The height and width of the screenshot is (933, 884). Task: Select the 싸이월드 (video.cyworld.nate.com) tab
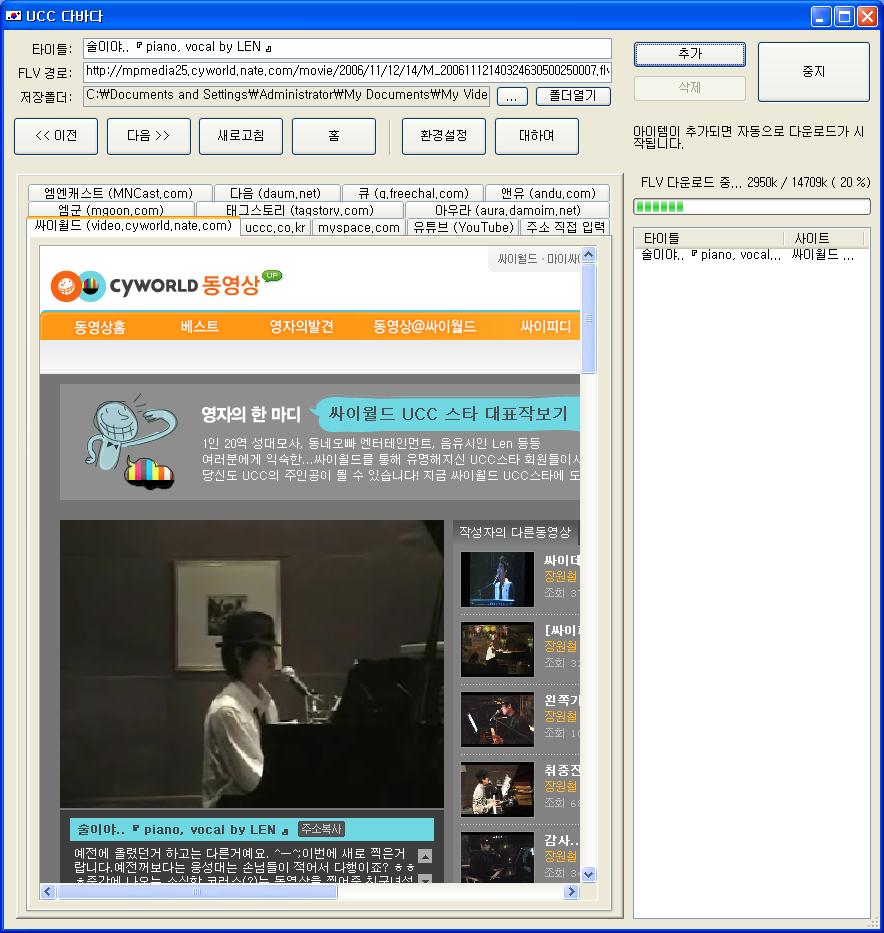133,226
